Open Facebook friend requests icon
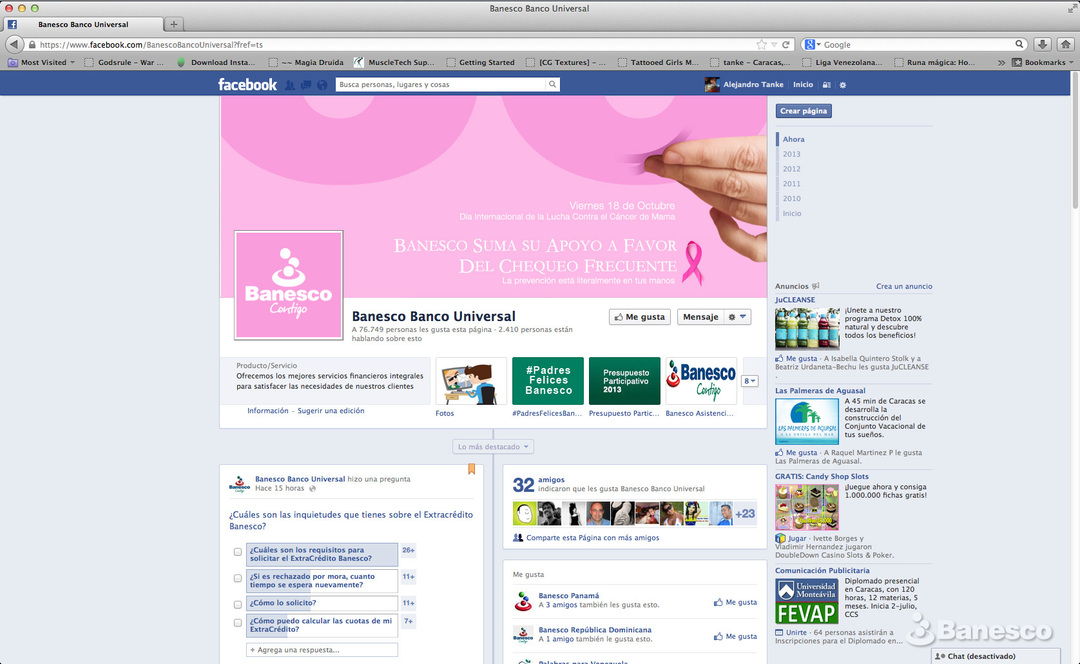This screenshot has height=664, width=1080. (290, 85)
